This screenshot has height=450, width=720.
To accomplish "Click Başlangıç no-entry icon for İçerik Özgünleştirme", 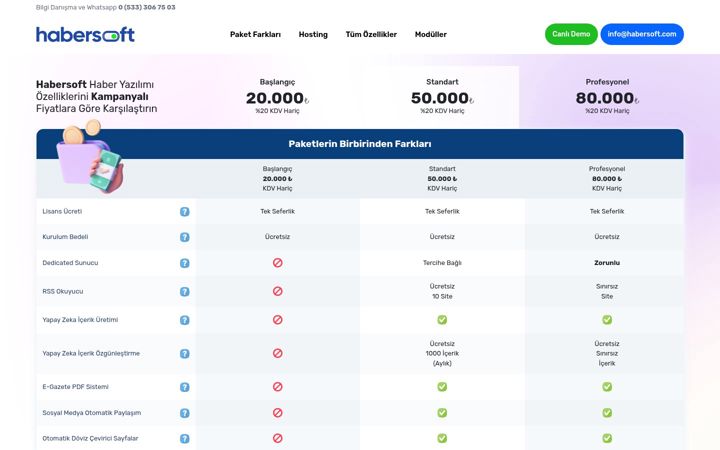I will click(x=277, y=353).
